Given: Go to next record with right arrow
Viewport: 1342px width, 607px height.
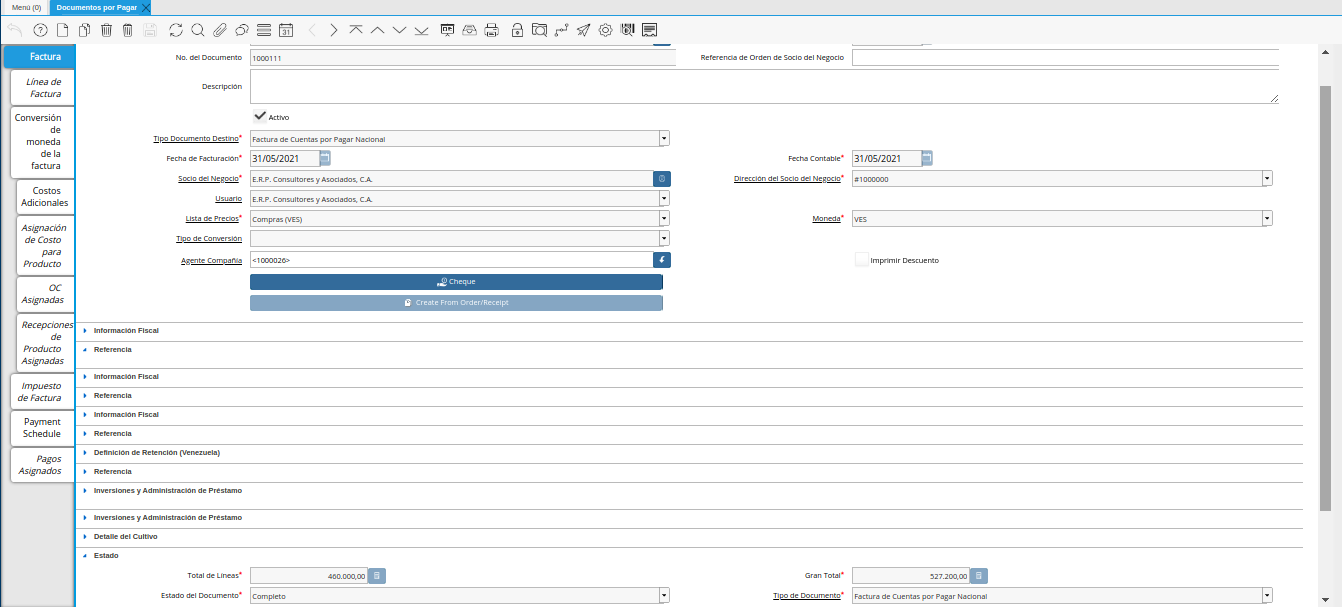Looking at the screenshot, I should click(334, 30).
